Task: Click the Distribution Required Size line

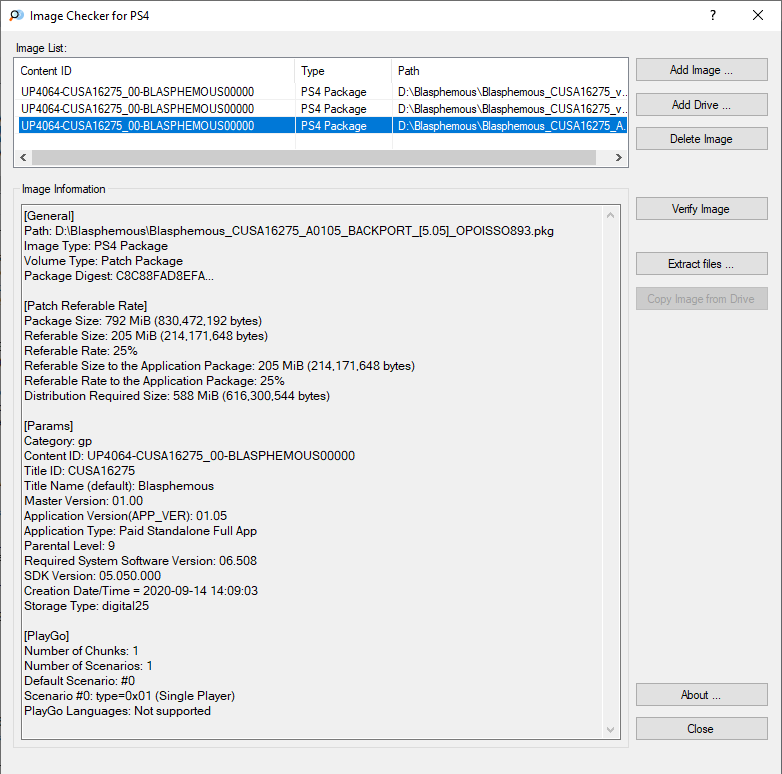Action: (177, 395)
